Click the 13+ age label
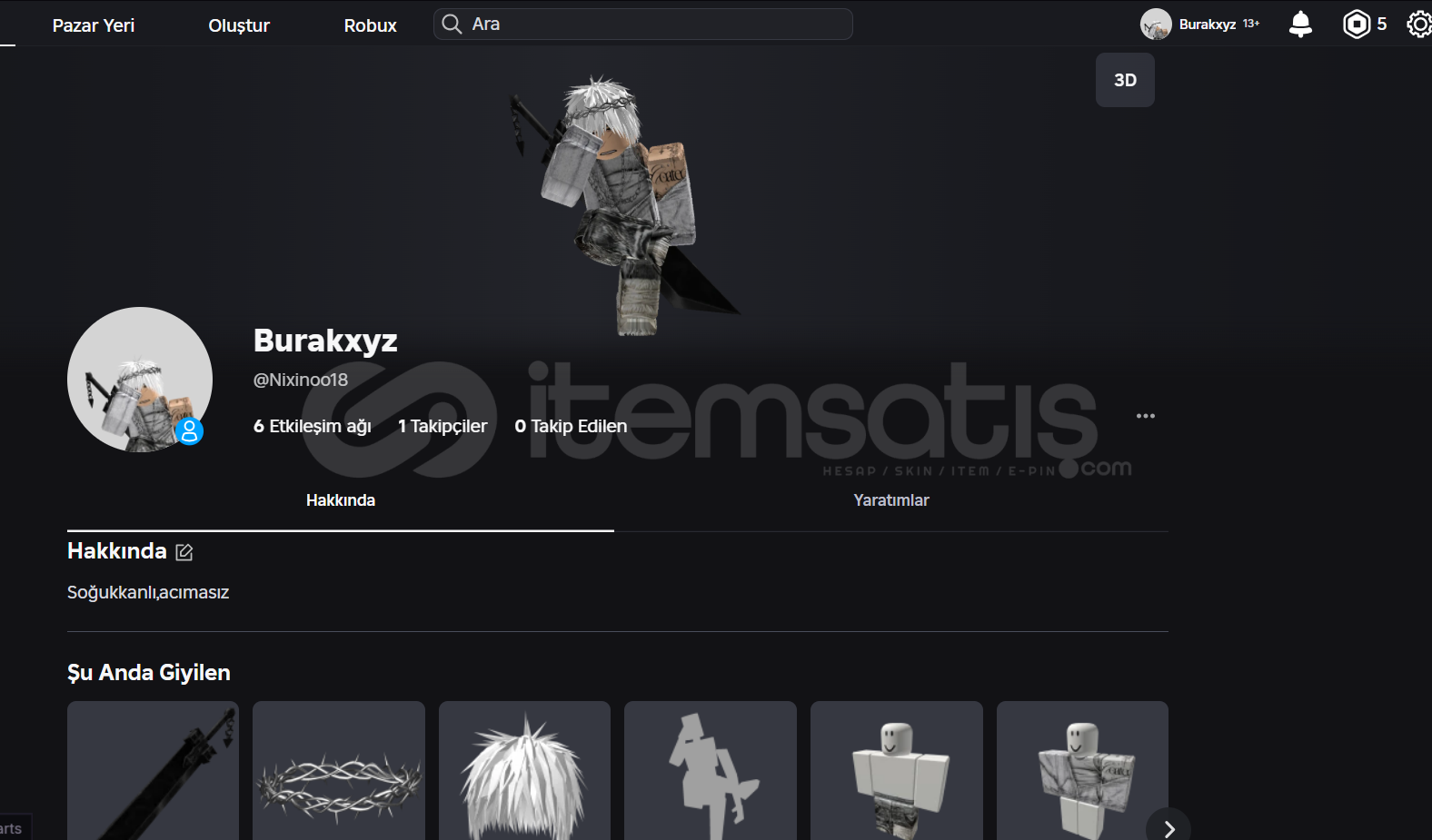Viewport: 1432px width, 840px height. [x=1251, y=24]
